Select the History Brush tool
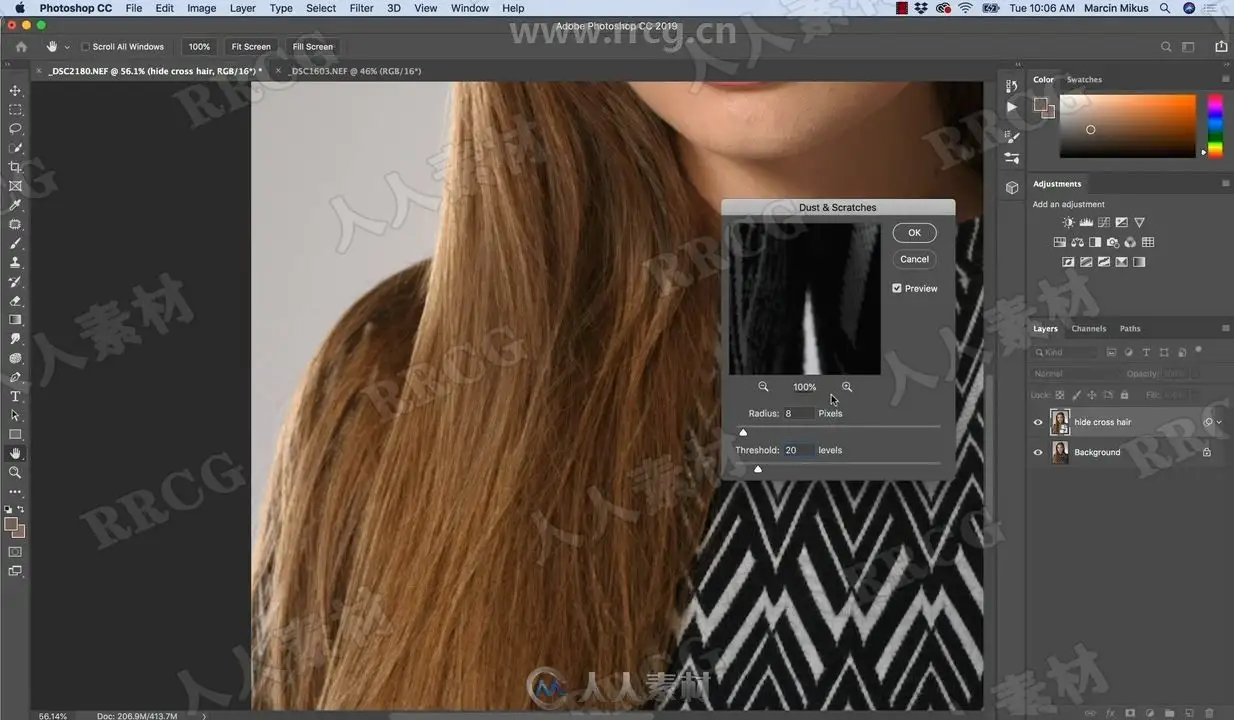Image resolution: width=1234 pixels, height=720 pixels. coord(15,282)
